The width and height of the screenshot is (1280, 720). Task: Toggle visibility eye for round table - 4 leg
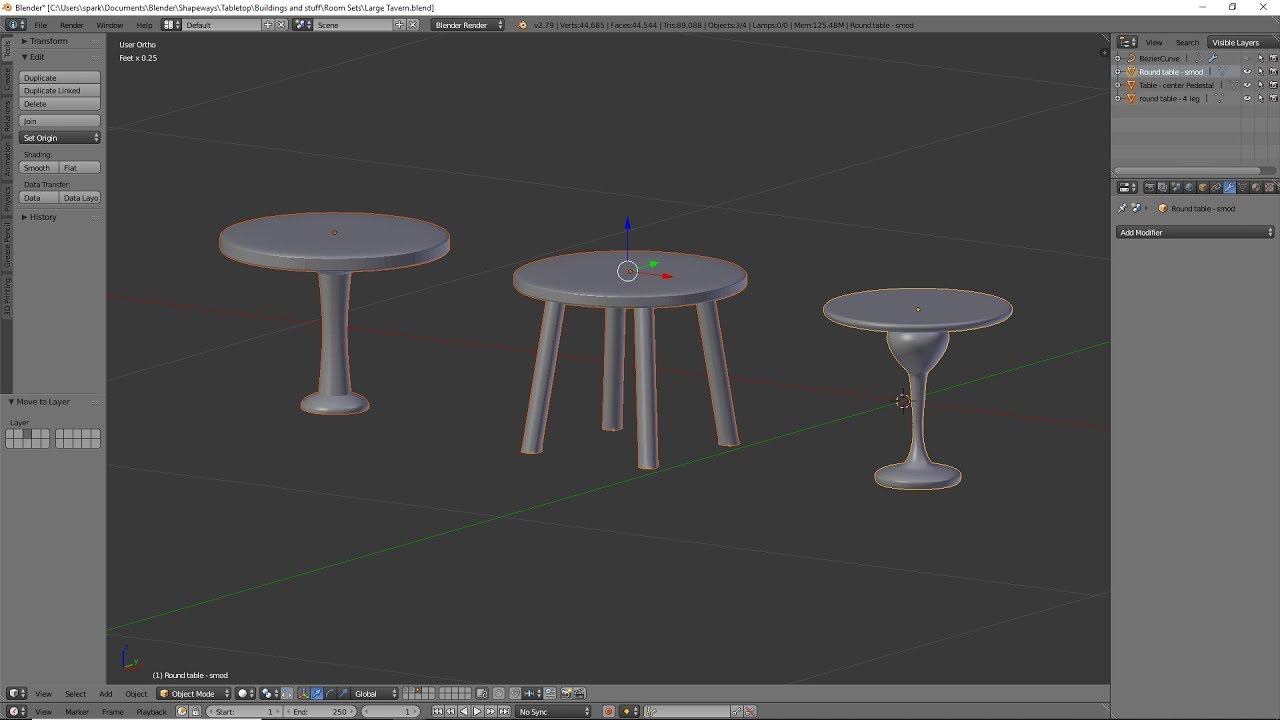tap(1247, 98)
